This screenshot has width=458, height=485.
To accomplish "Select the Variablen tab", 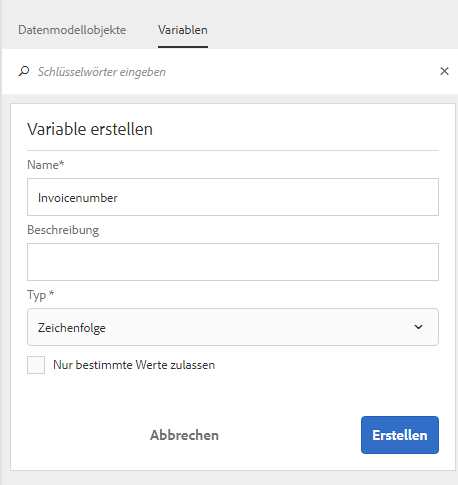I will [183, 30].
